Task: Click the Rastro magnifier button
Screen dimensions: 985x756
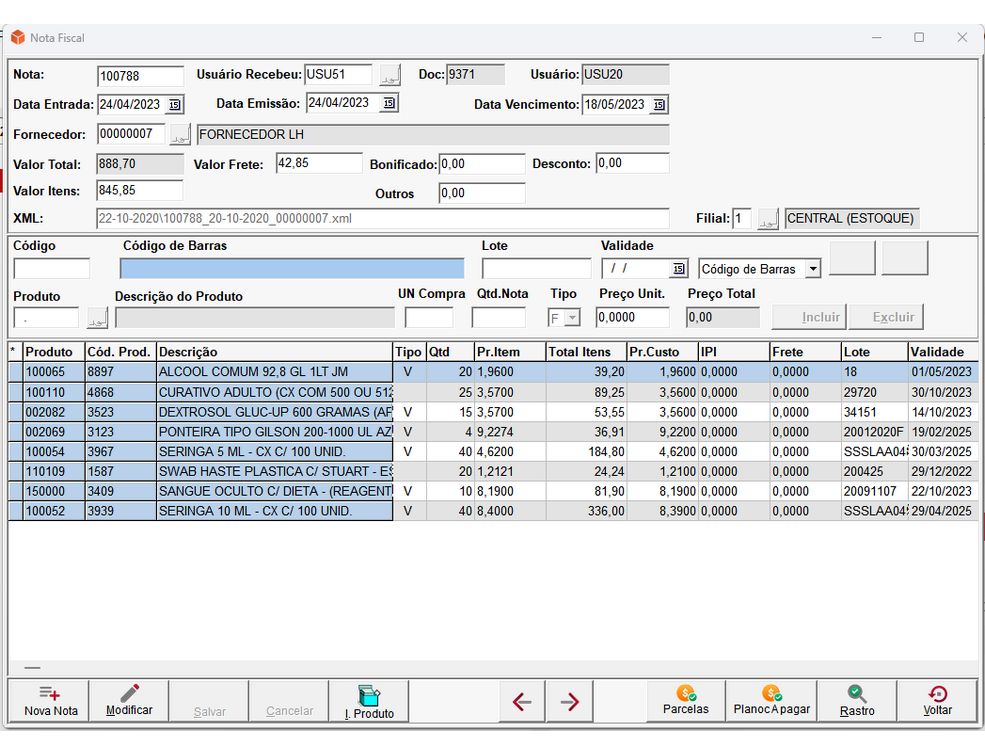Action: (857, 700)
